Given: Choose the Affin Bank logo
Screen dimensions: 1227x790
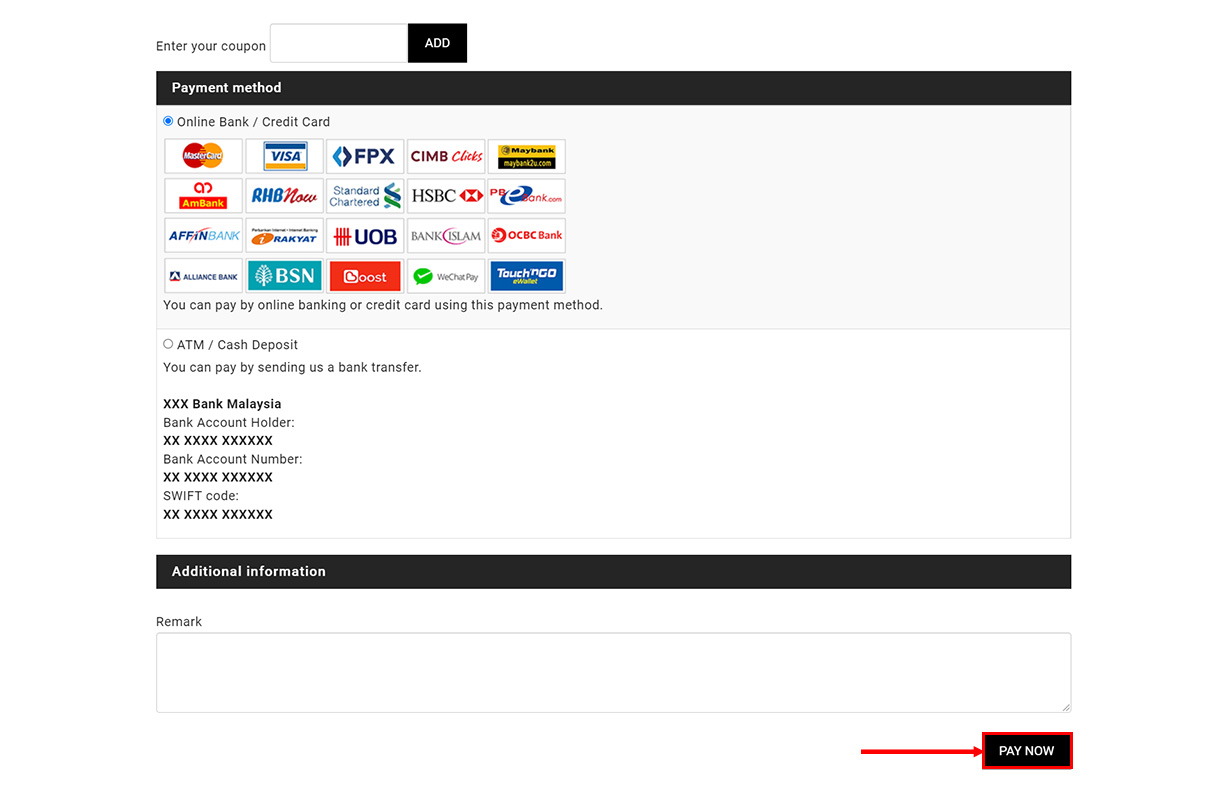Looking at the screenshot, I should (203, 236).
